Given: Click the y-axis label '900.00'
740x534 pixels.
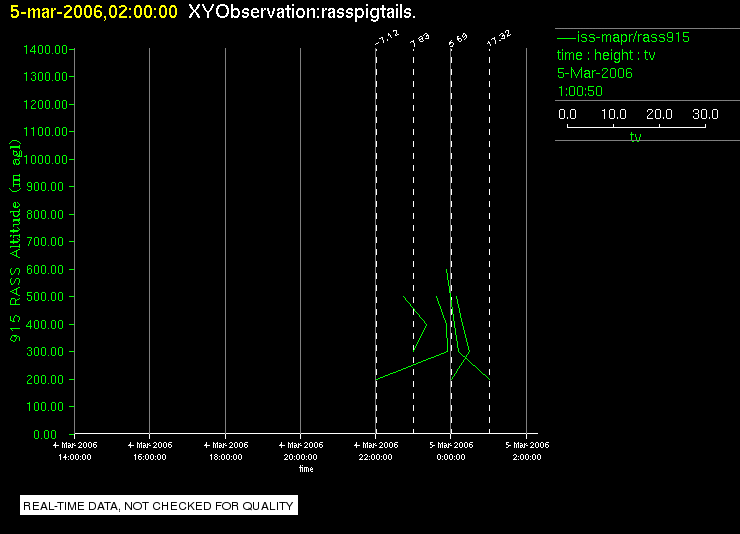Looking at the screenshot, I should 45,186.
